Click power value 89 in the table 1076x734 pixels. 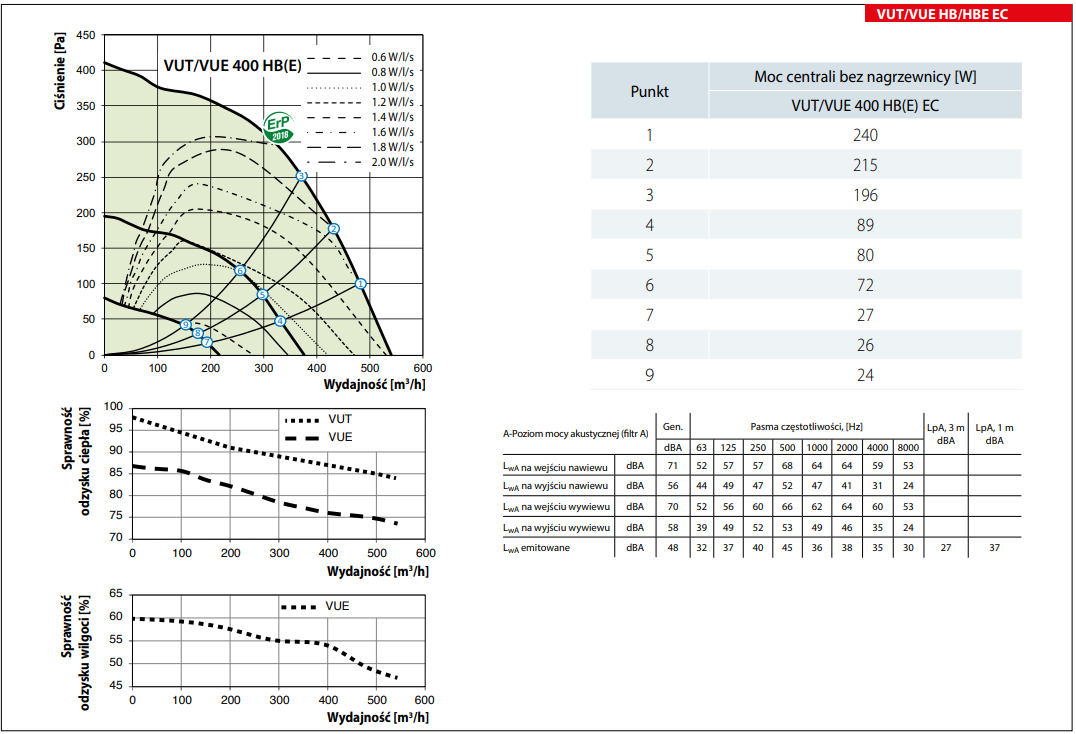pyautogui.click(x=865, y=225)
